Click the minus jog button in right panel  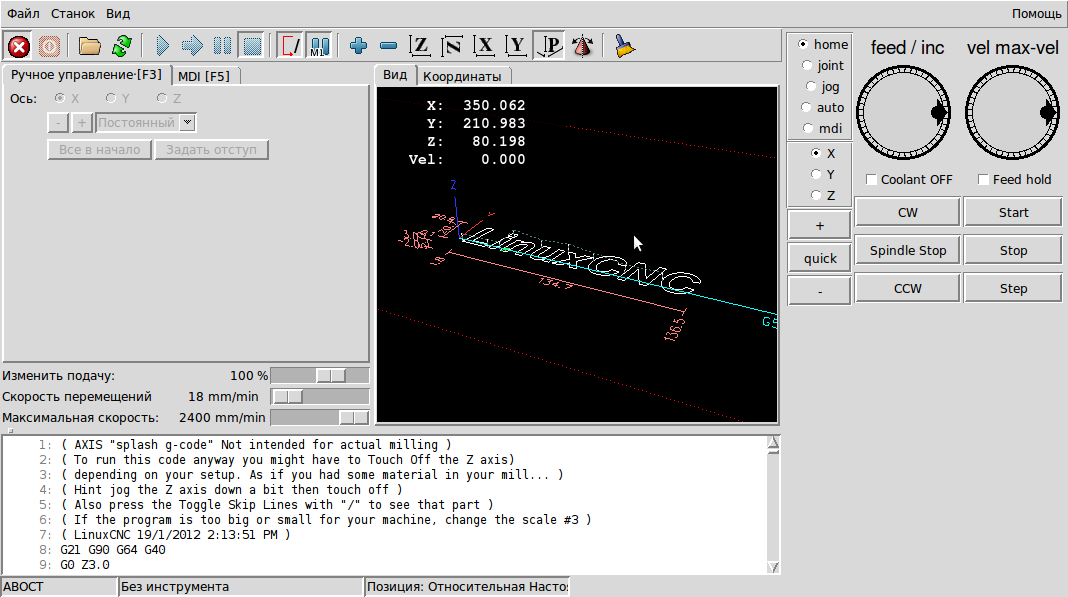point(819,292)
